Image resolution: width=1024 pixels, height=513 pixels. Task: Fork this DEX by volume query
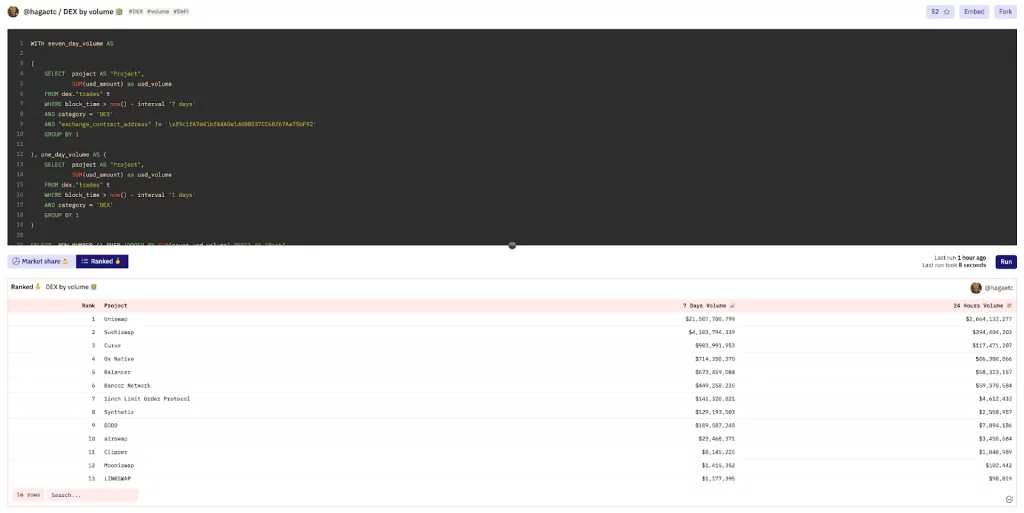[x=1004, y=11]
